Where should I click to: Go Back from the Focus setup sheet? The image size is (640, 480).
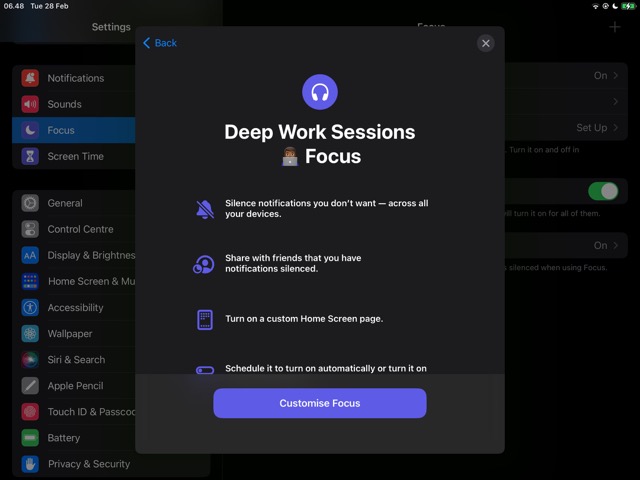tap(160, 43)
